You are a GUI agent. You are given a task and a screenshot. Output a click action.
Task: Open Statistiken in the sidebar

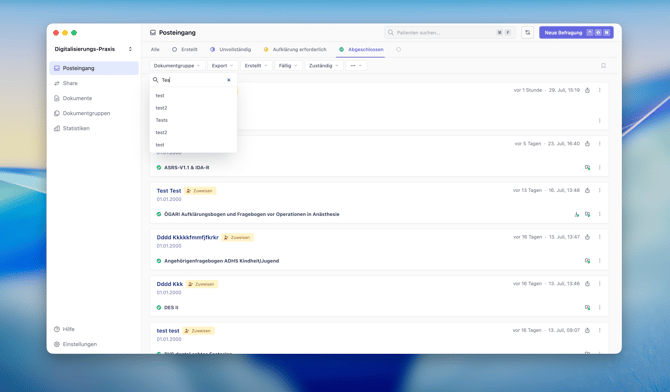tap(94, 128)
